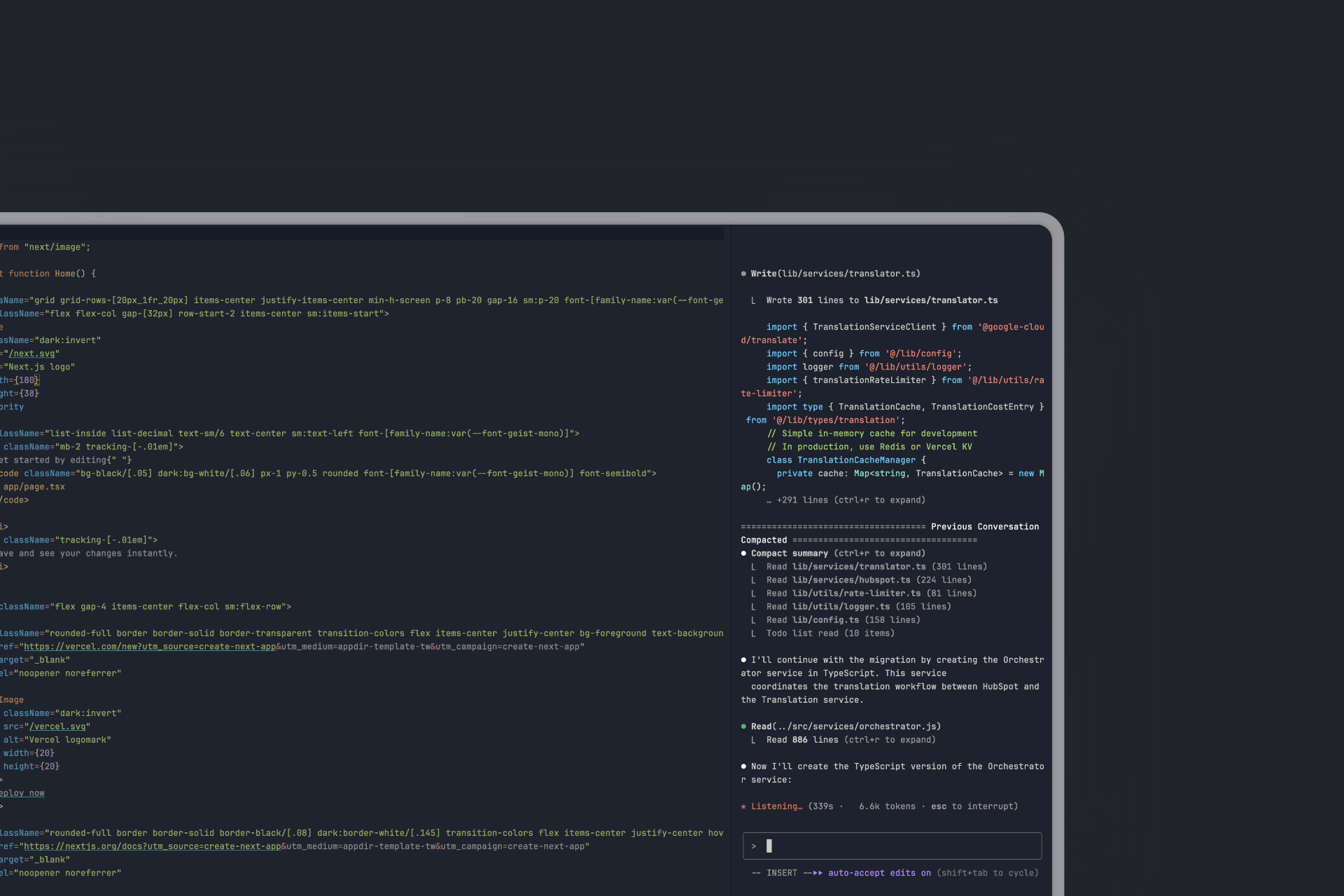Click "mb-2 tracking-[-.01em]" className line
This screenshot has width=1344, height=896.
[93, 447]
